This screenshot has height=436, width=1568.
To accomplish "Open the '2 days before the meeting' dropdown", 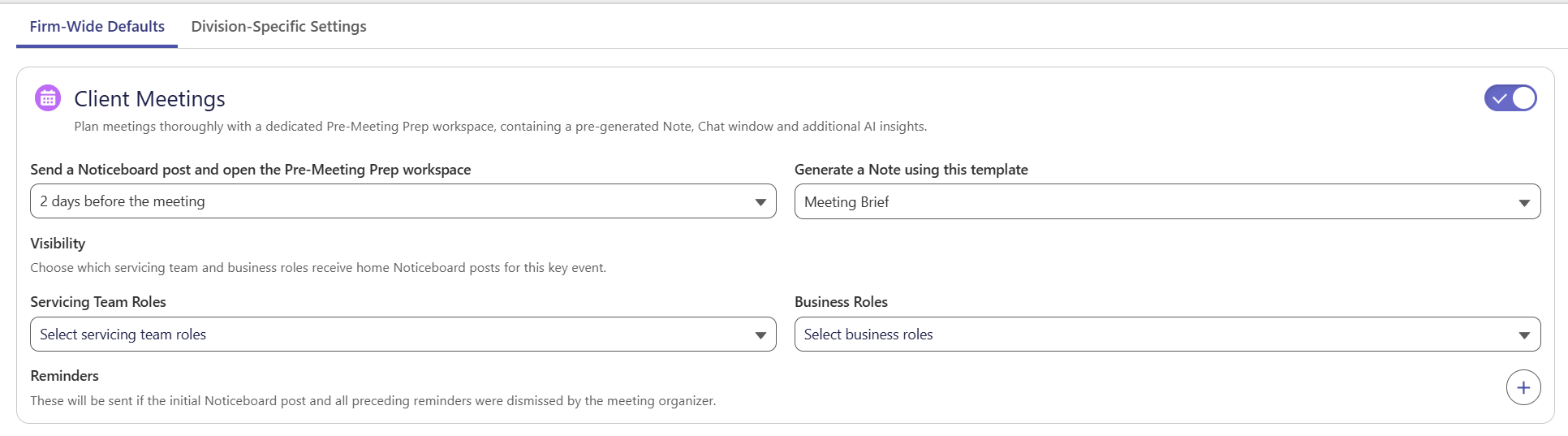I will pos(403,201).
